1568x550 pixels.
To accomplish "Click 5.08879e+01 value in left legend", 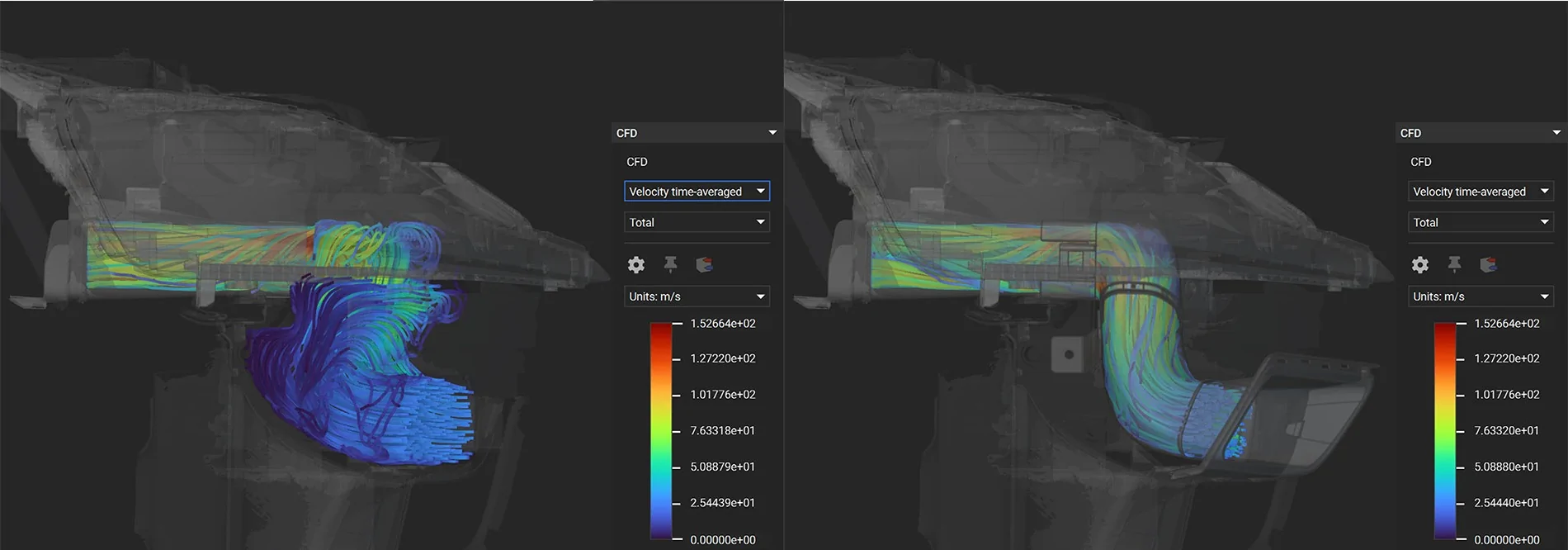I will 723,467.
